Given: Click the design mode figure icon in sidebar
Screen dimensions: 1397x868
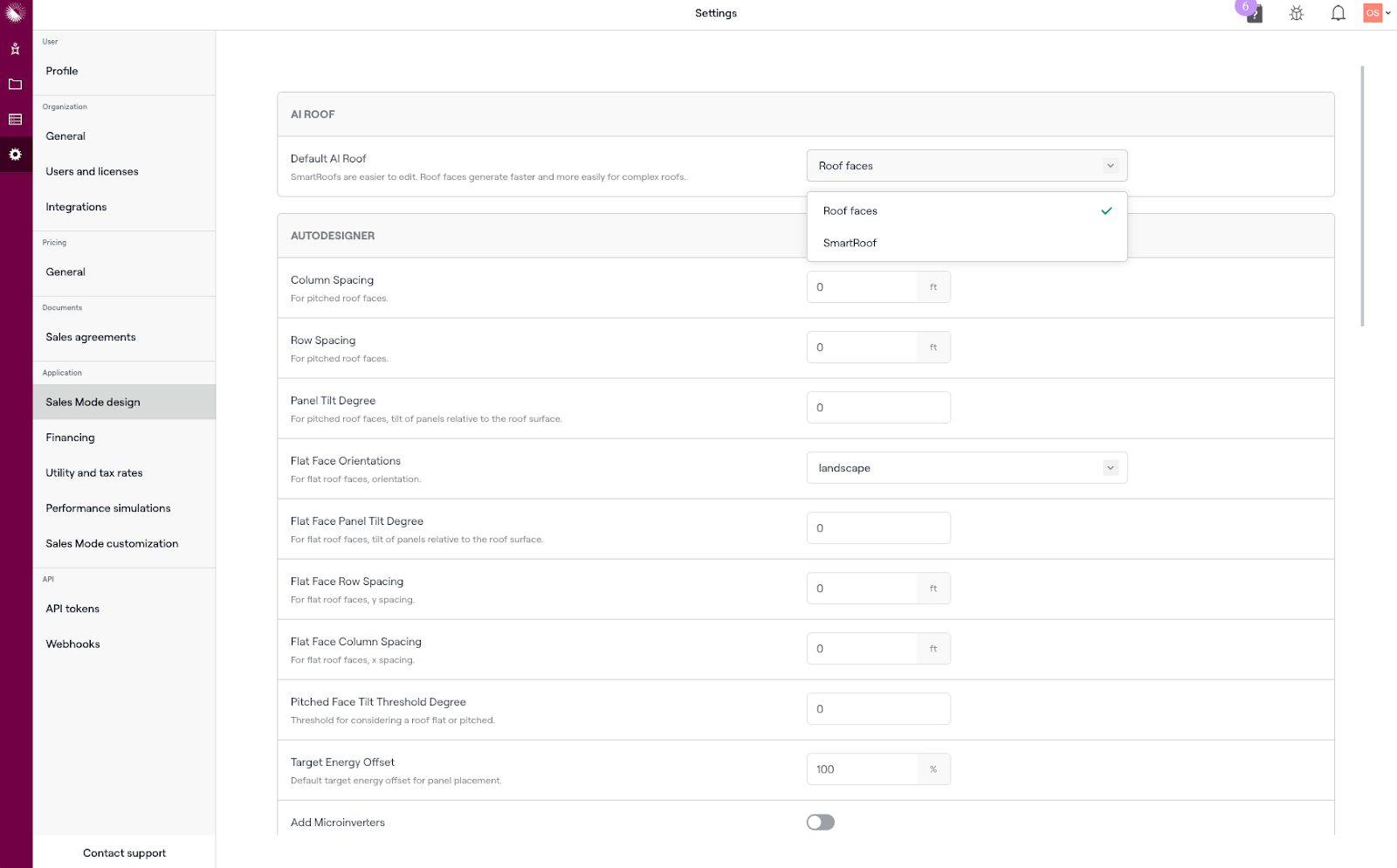Looking at the screenshot, I should pos(15,49).
